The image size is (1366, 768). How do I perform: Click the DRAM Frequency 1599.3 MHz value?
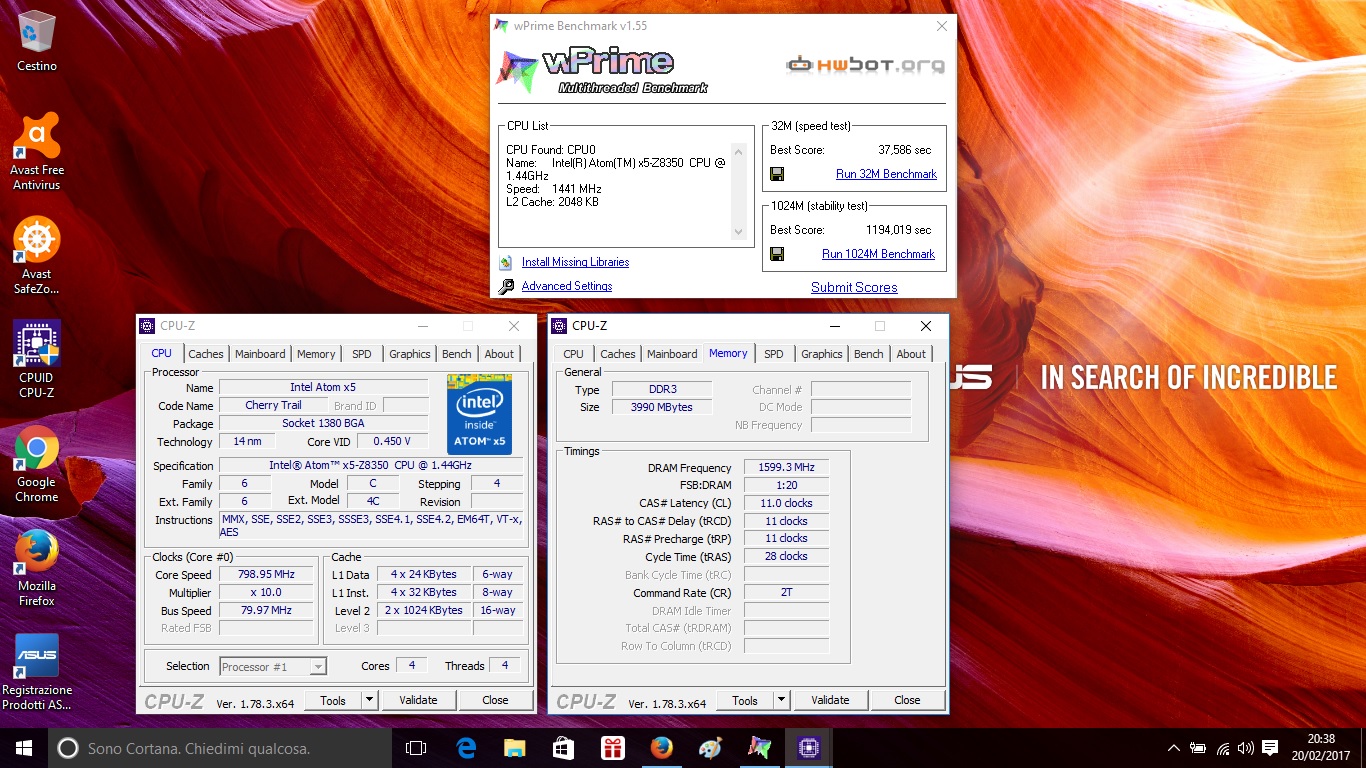(x=786, y=468)
